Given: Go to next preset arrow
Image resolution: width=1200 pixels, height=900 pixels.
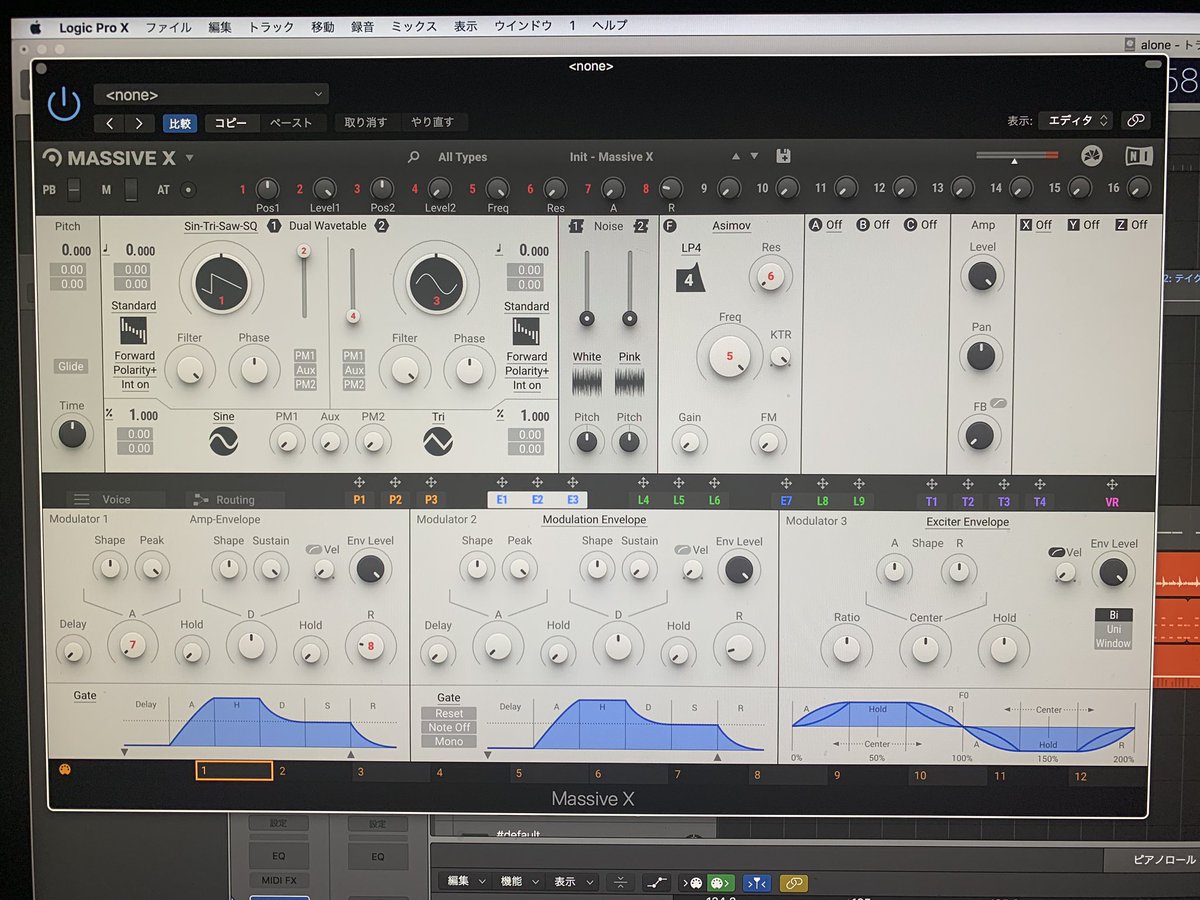Looking at the screenshot, I should click(139, 123).
